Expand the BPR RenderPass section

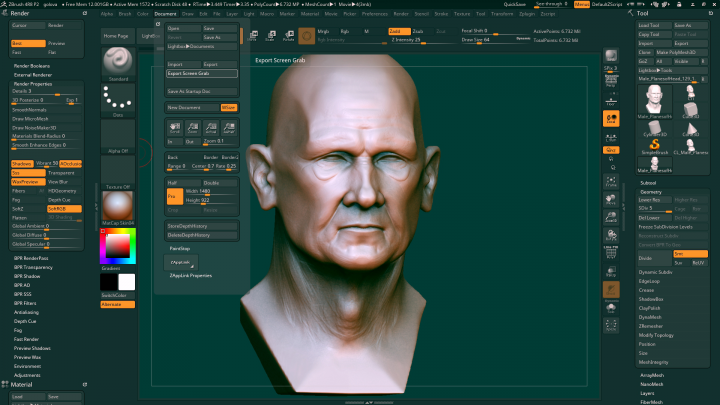point(31,258)
